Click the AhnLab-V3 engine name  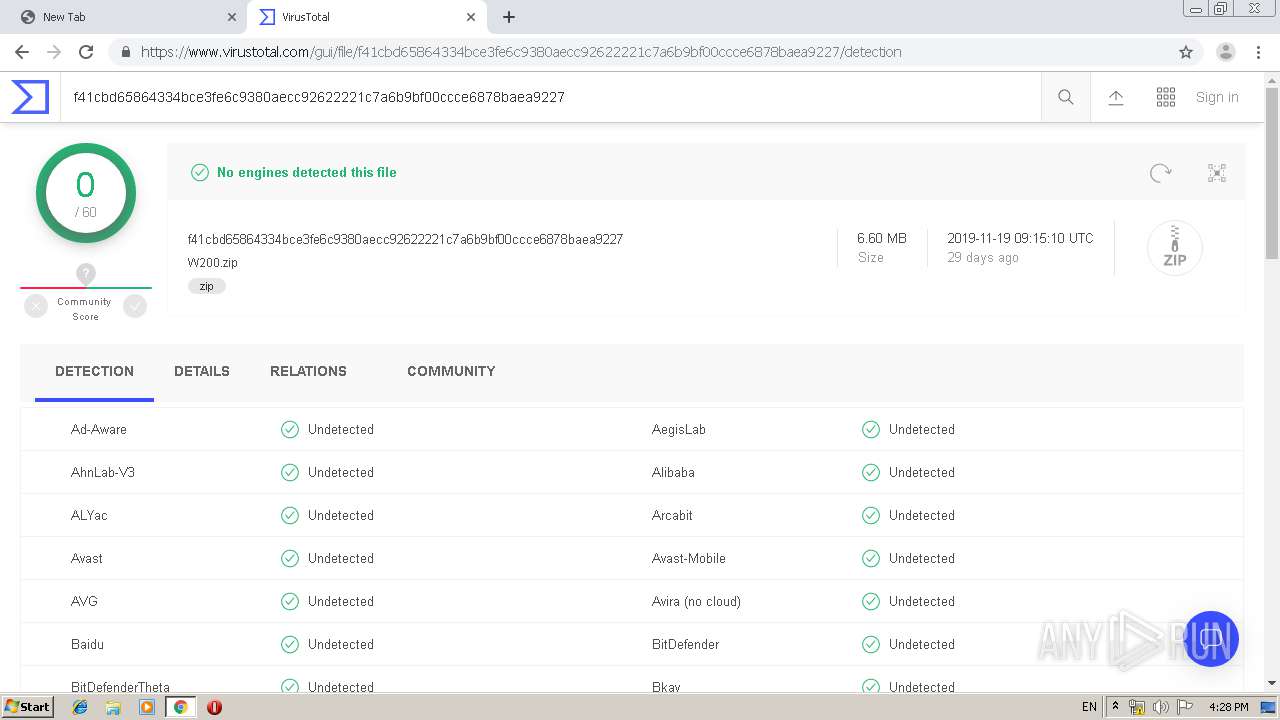(103, 472)
